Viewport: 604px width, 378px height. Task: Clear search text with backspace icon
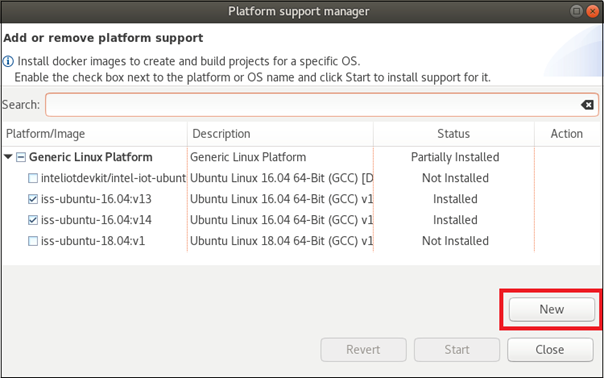(x=587, y=105)
